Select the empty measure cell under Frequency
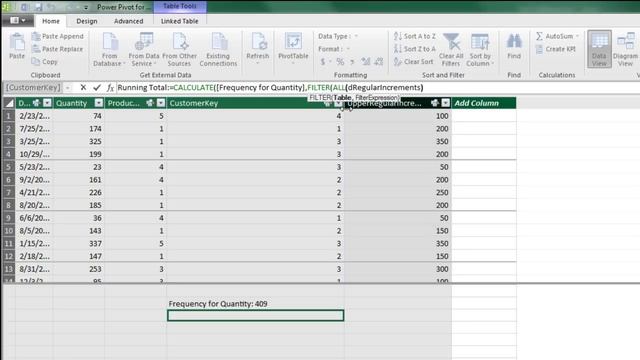The image size is (640, 360). (256, 315)
